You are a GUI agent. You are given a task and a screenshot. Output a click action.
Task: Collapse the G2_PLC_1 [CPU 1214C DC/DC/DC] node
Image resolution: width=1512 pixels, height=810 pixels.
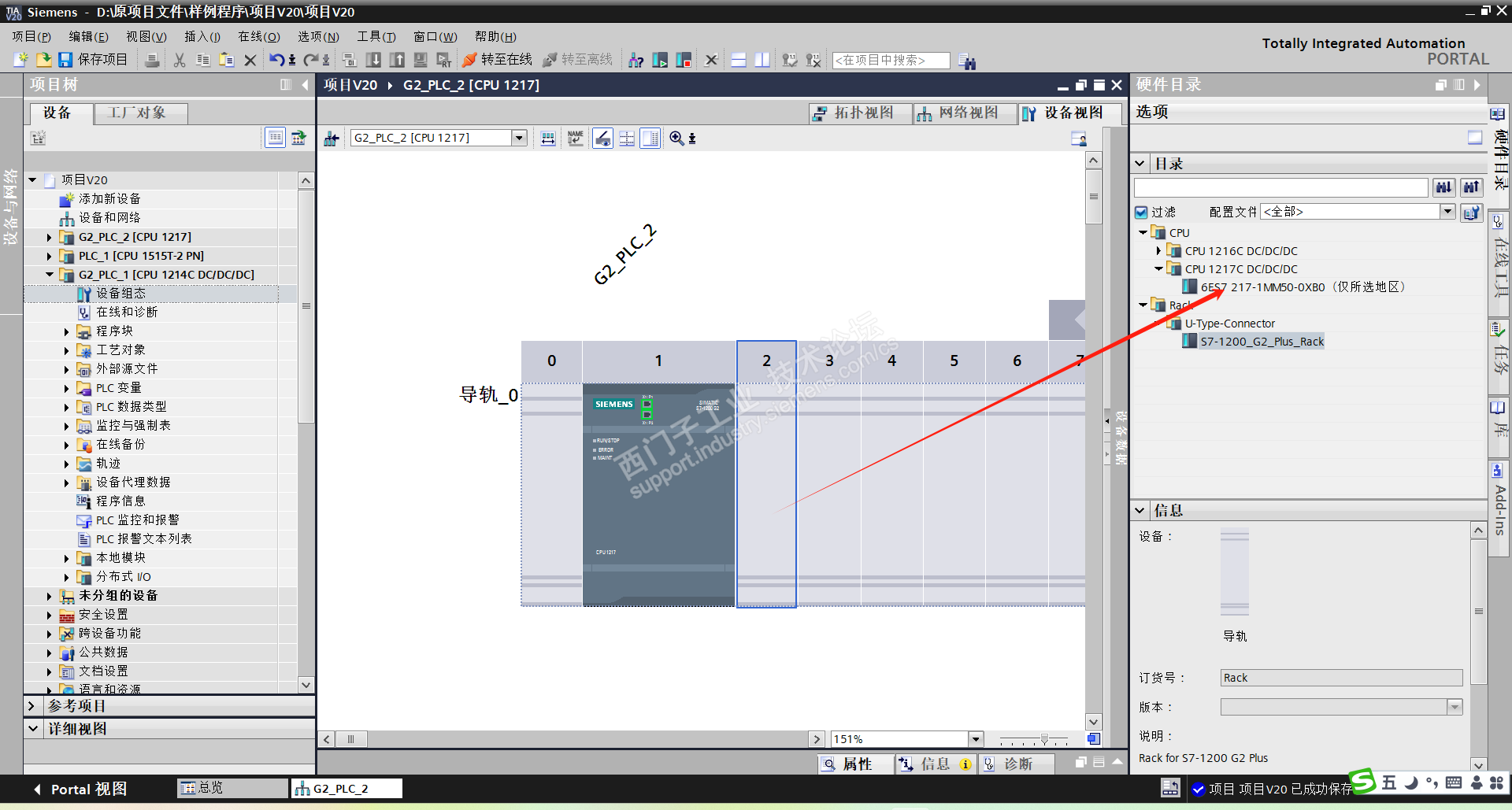(49, 275)
